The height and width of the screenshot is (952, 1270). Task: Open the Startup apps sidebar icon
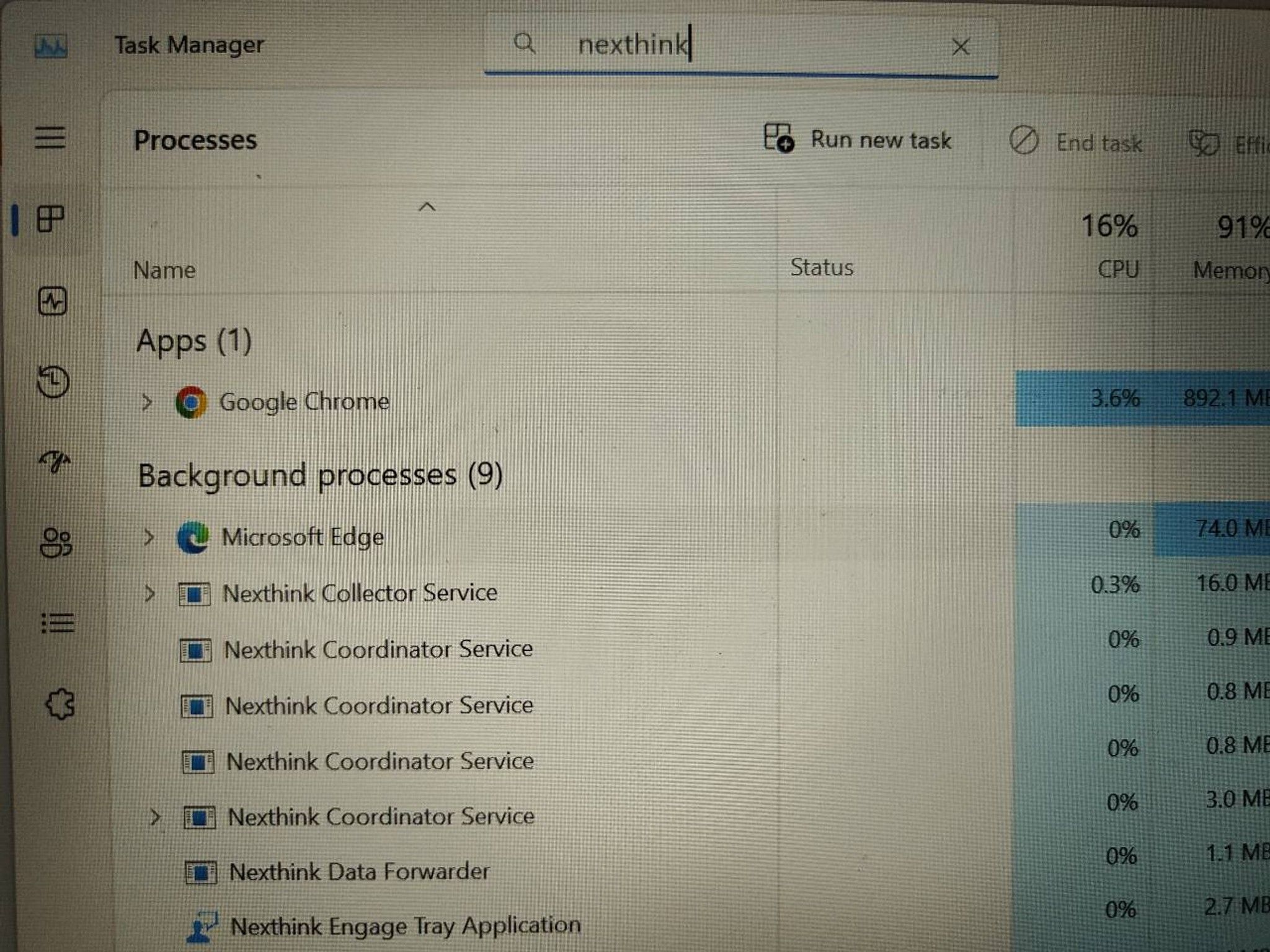pos(55,462)
